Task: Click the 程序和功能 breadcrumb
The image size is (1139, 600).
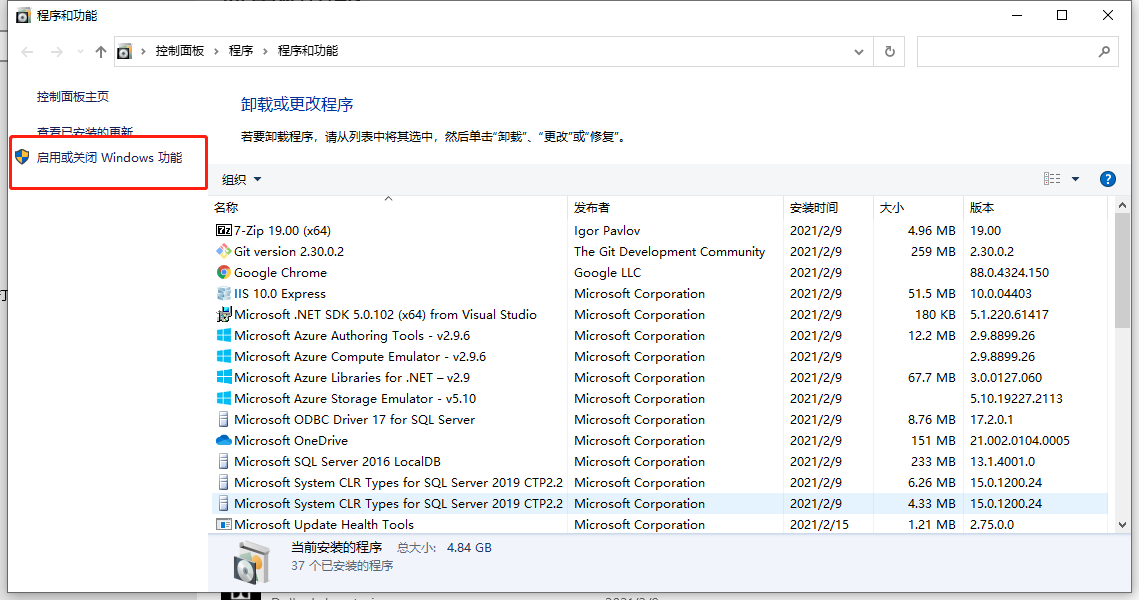Action: coord(307,51)
